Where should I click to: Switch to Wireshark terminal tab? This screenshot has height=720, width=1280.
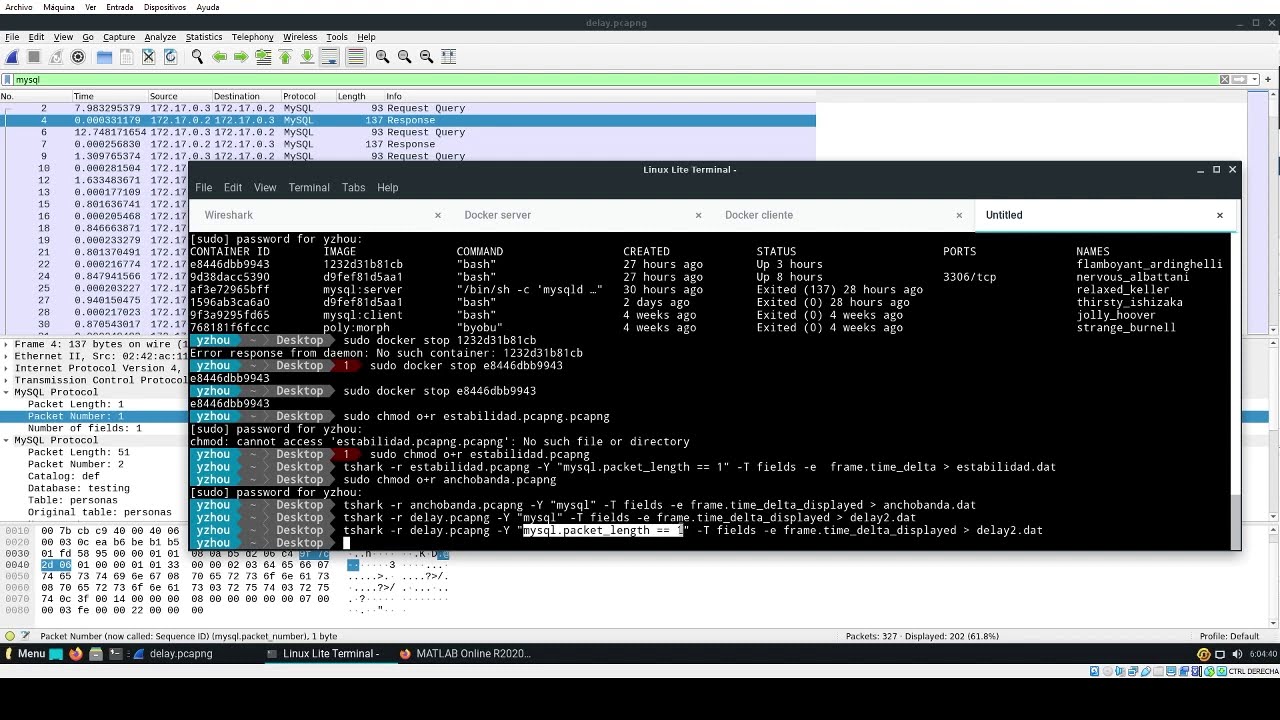pos(228,215)
